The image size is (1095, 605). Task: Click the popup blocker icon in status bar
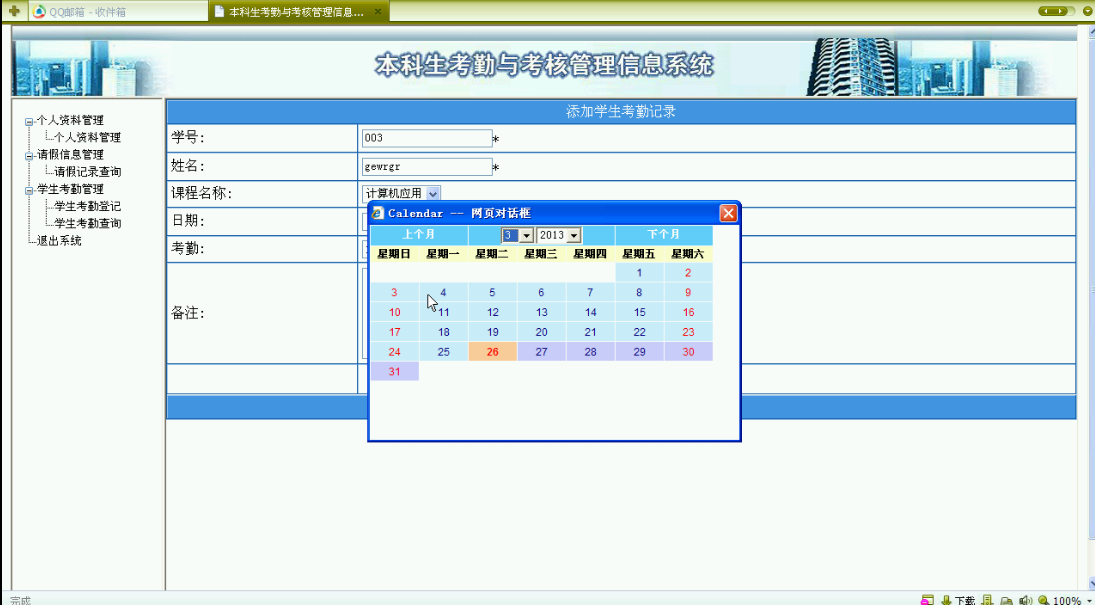pos(927,600)
